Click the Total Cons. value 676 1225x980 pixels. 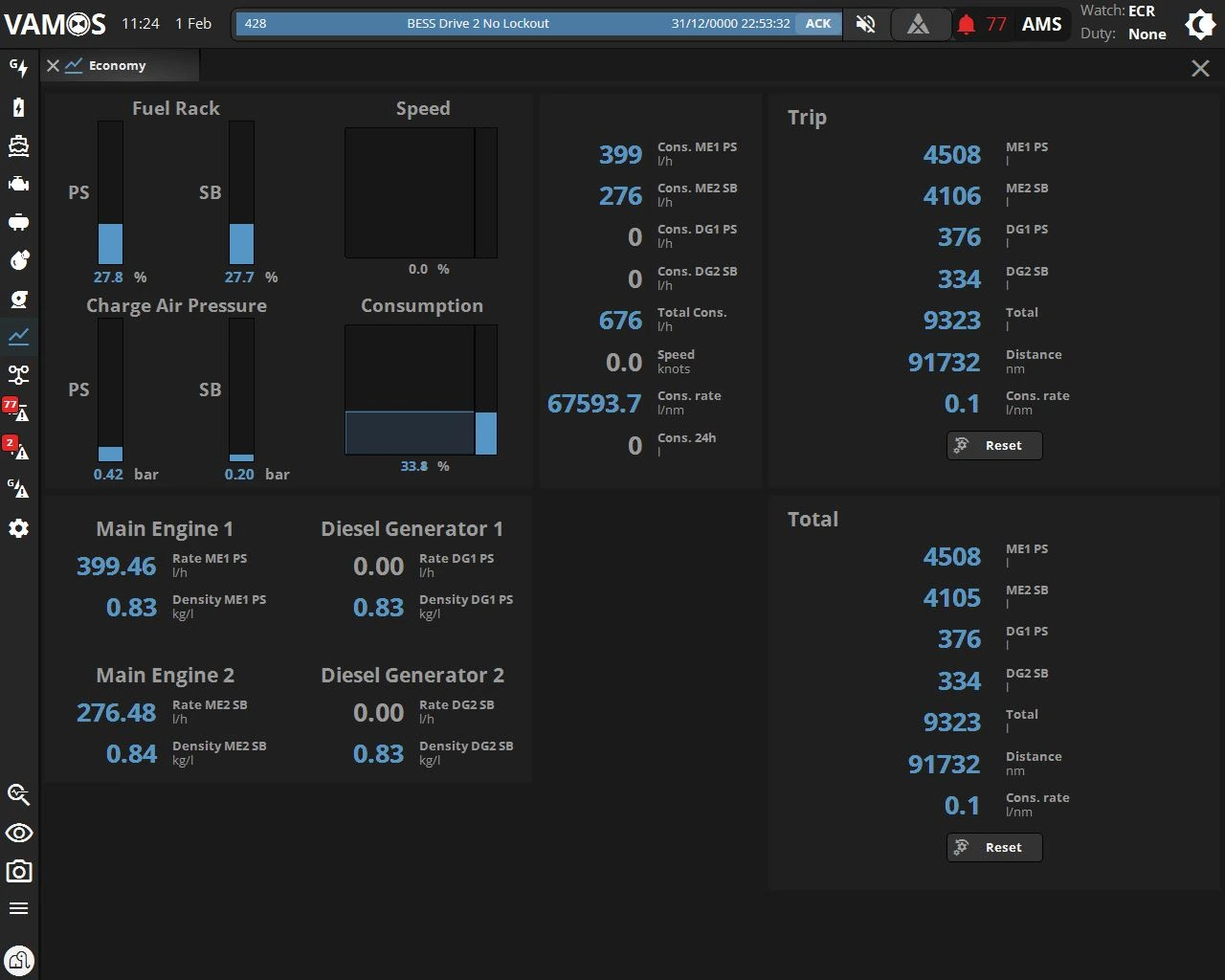pyautogui.click(x=620, y=320)
